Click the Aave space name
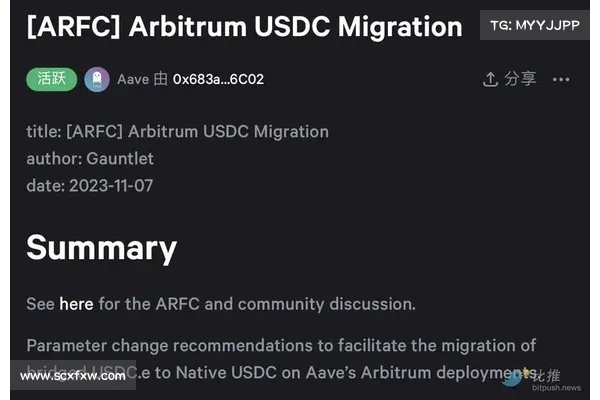600x400 pixels. (133, 79)
